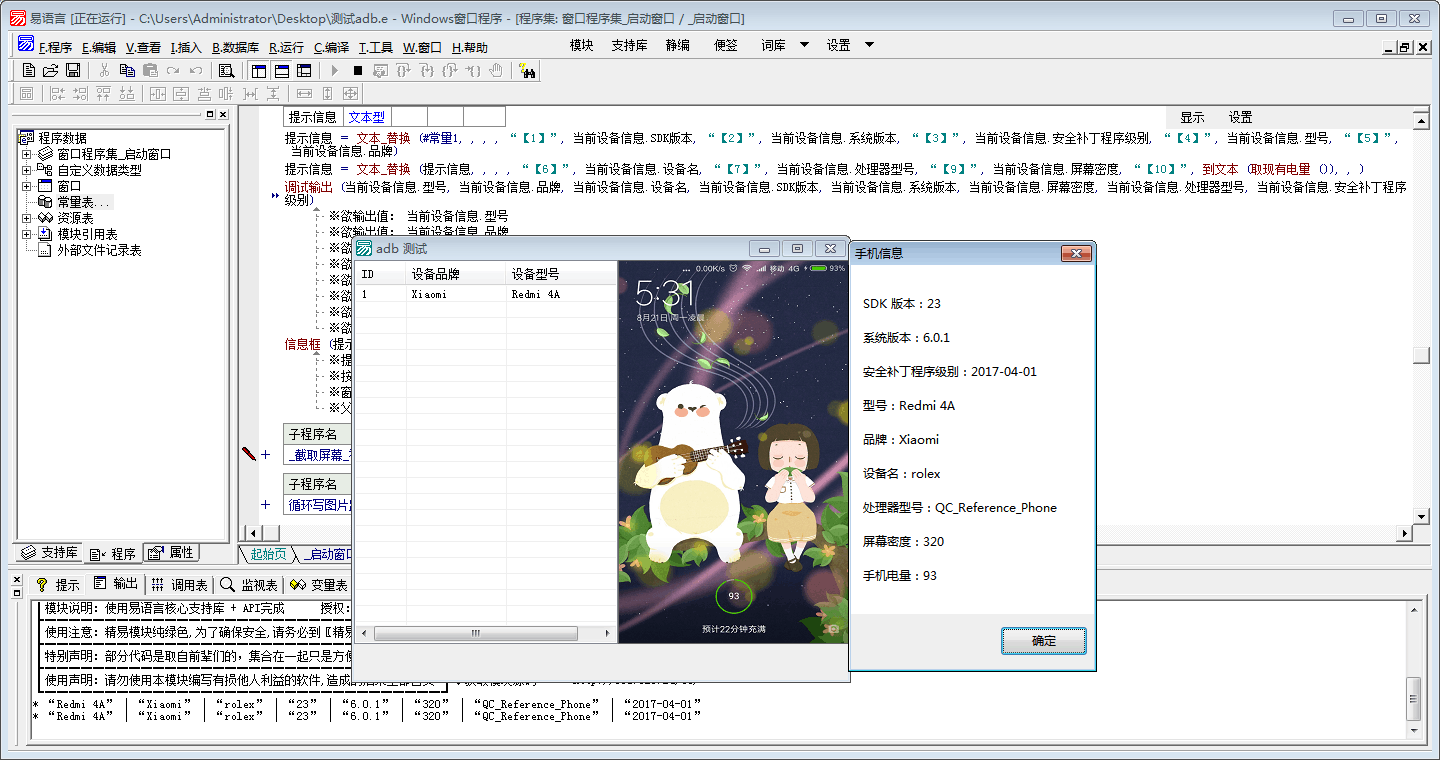The image size is (1440, 760).
Task: Switch to the 调用表 bottom tab
Action: 180,585
